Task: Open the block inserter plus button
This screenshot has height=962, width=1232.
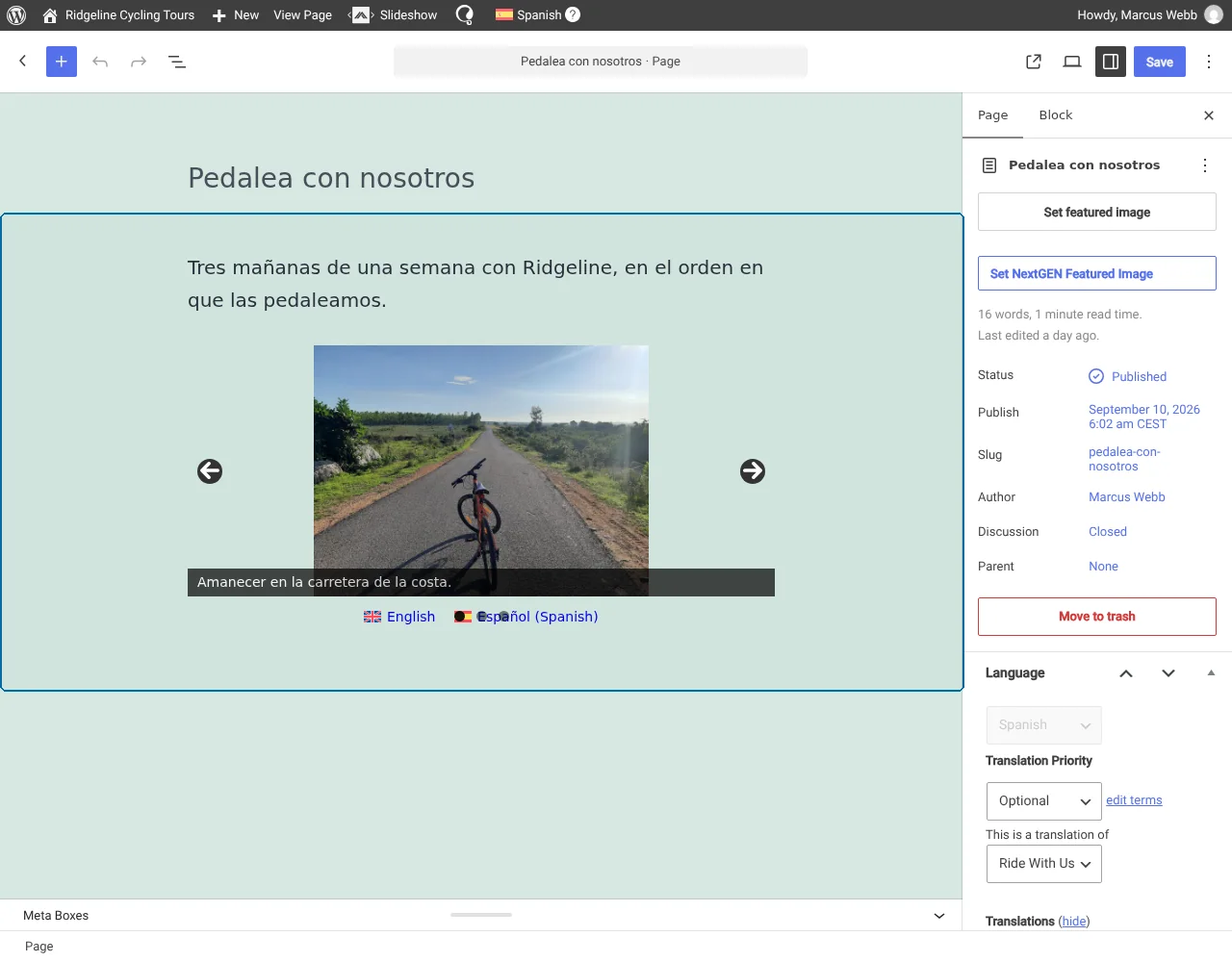Action: (x=62, y=62)
